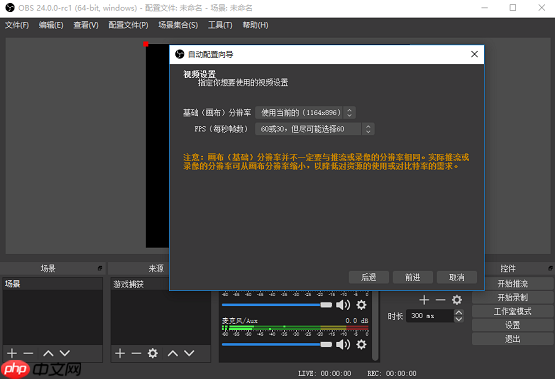Open the 配置文件(P) menu
555x379 pixels.
coord(128,25)
